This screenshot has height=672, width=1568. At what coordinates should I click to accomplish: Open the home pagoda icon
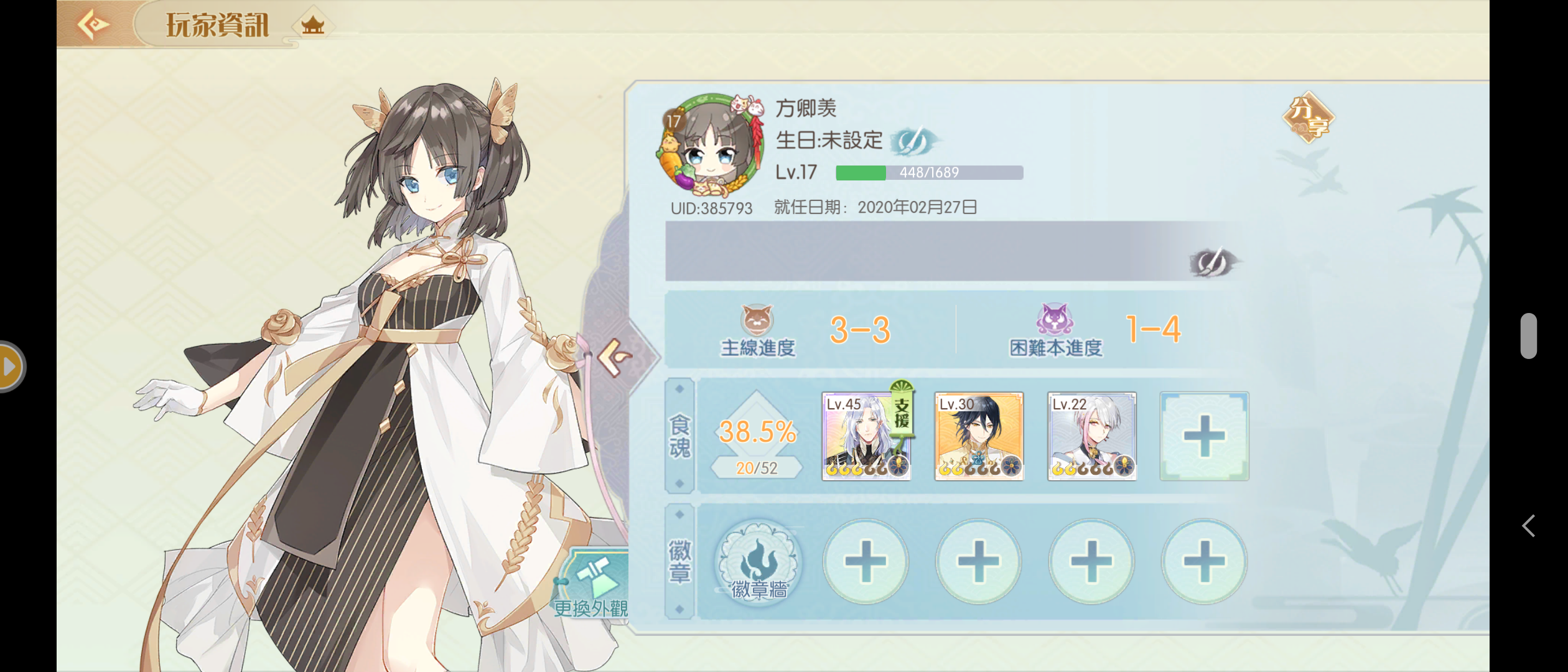point(313,26)
